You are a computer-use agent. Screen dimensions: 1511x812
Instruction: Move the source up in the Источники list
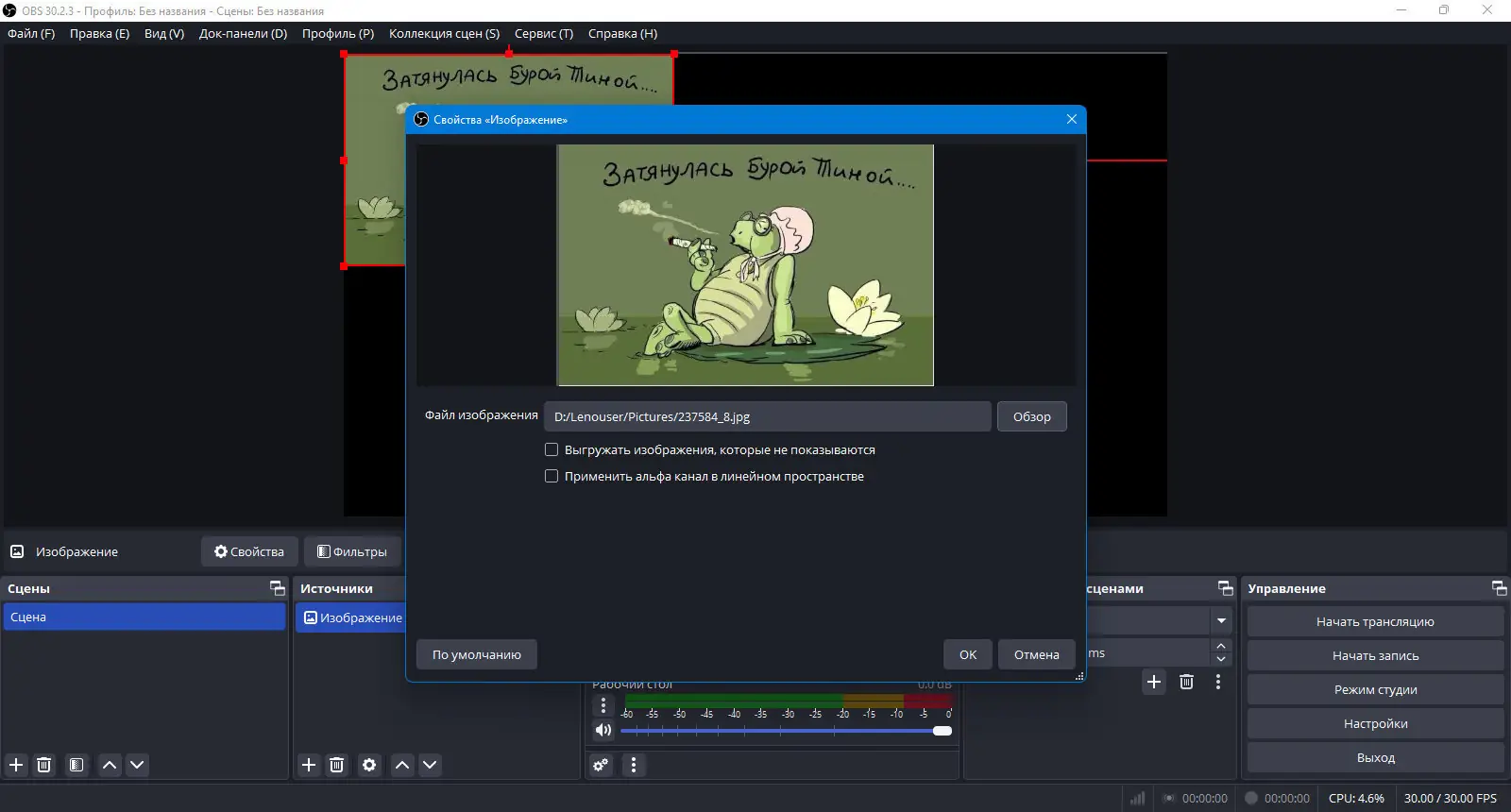(x=402, y=765)
